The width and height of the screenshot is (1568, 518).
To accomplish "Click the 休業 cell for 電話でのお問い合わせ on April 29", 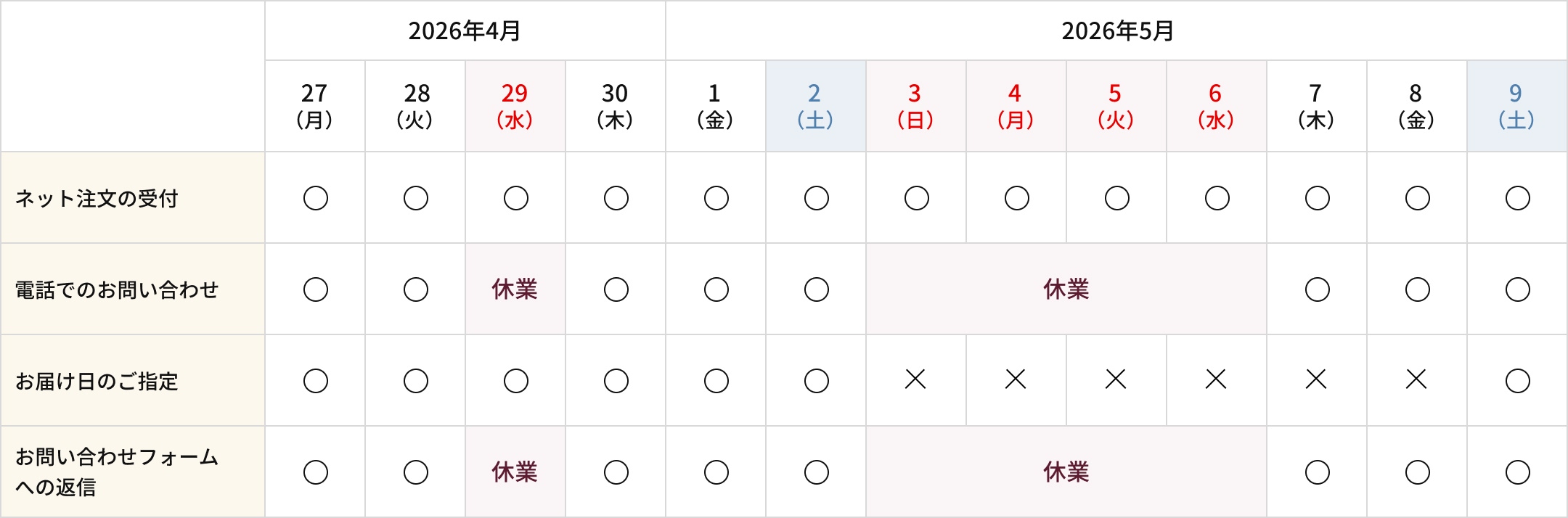I will pos(515,289).
